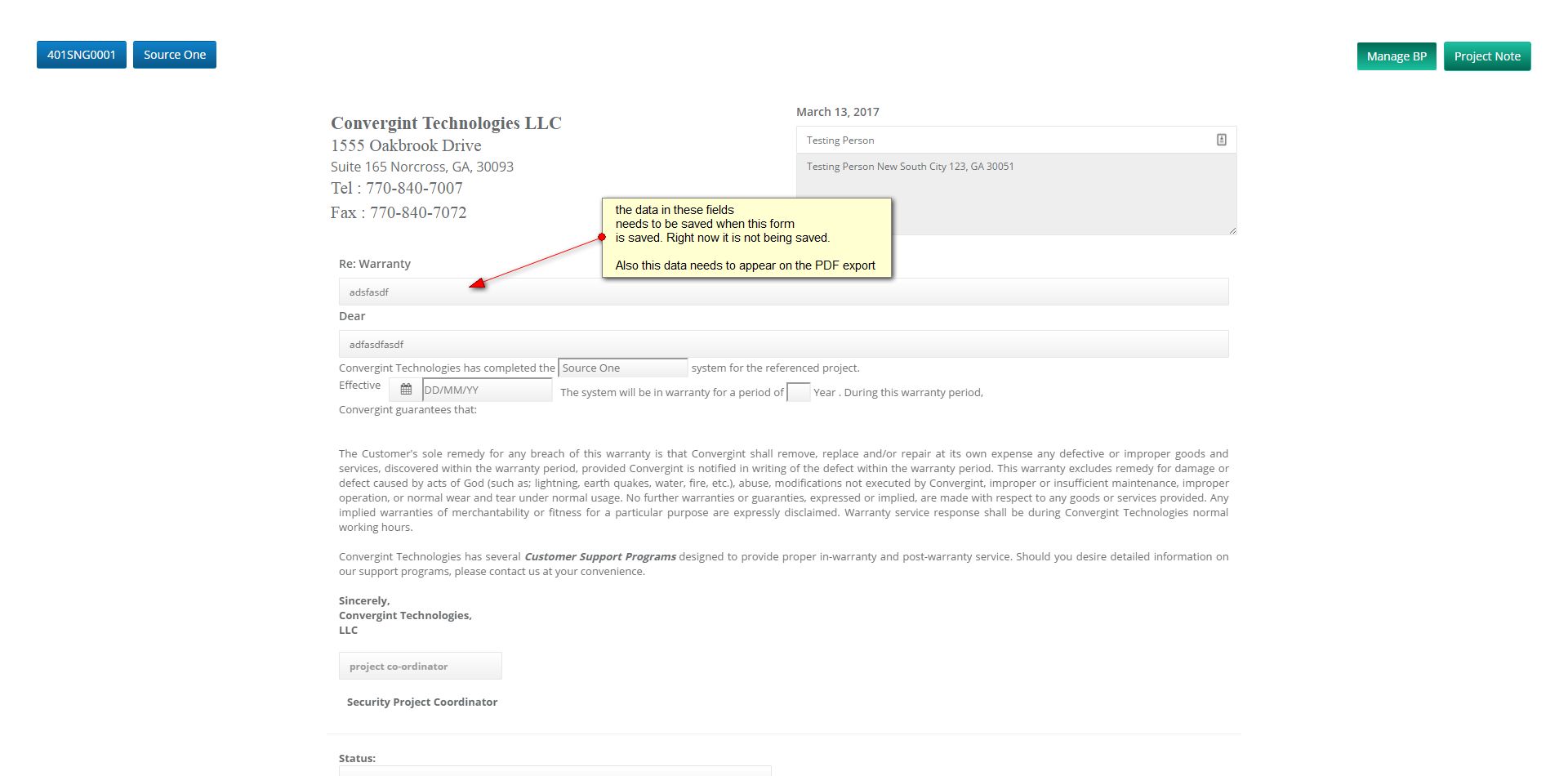Click the project co-ordinator field
Image resolution: width=1568 pixels, height=776 pixels.
click(421, 666)
